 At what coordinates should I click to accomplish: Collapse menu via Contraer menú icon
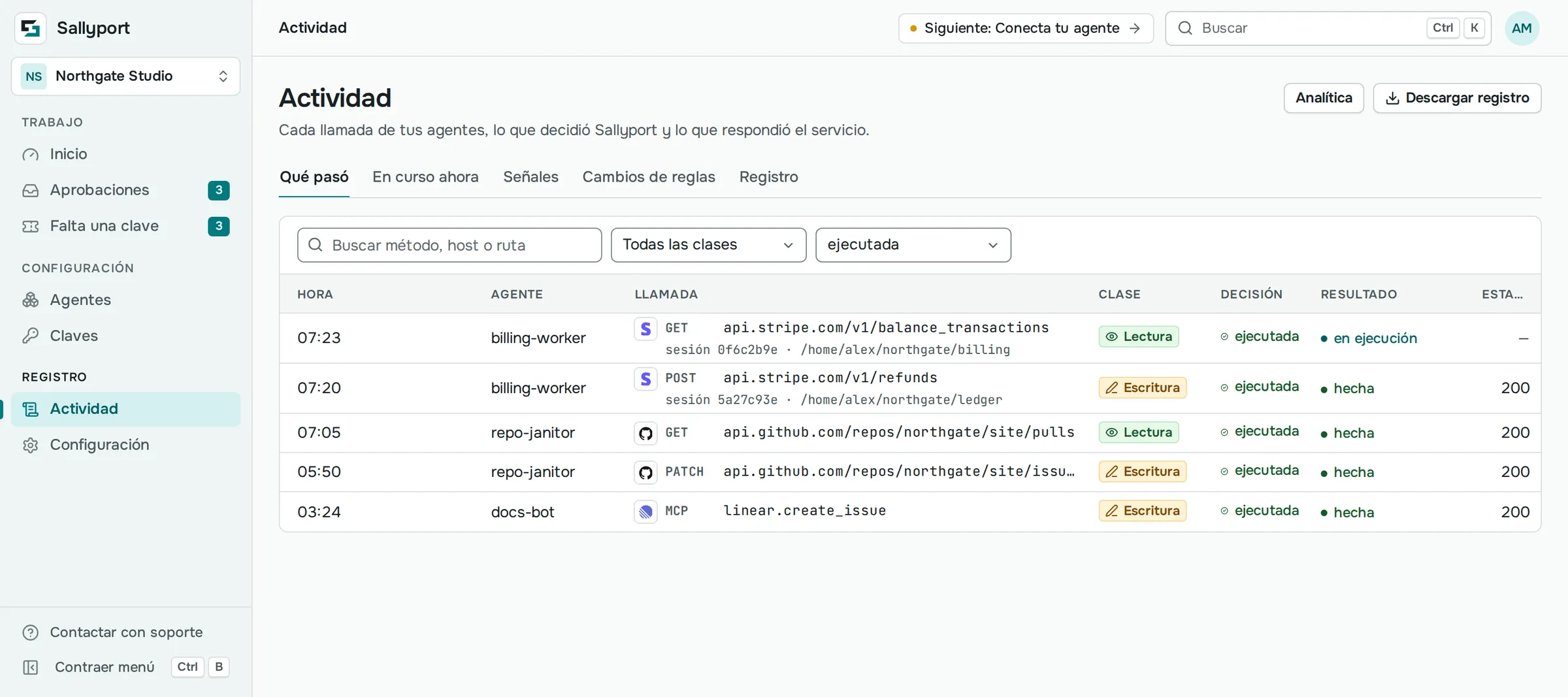pyautogui.click(x=31, y=667)
